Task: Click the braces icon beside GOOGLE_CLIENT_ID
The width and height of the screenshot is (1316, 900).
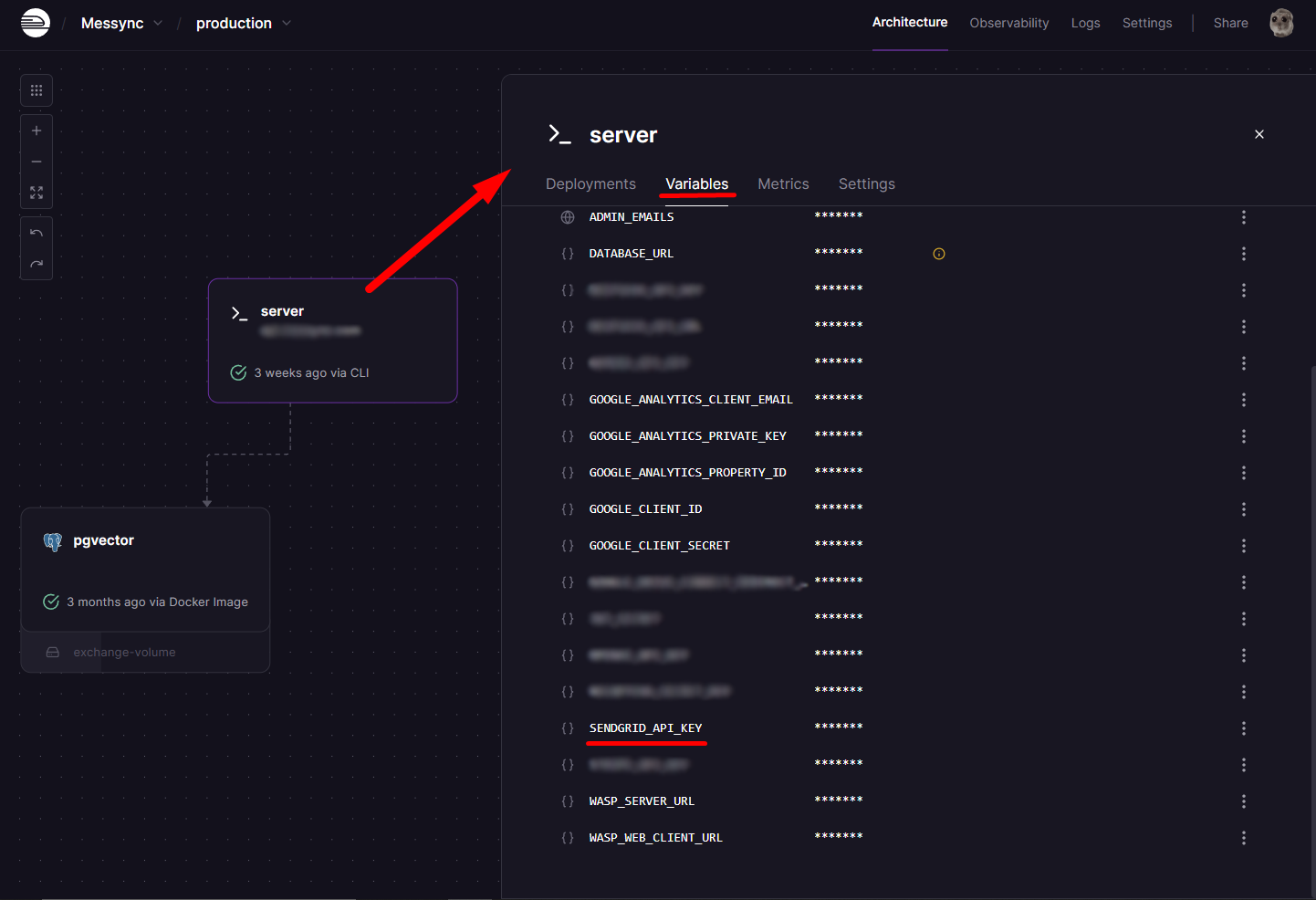Action: click(x=568, y=509)
